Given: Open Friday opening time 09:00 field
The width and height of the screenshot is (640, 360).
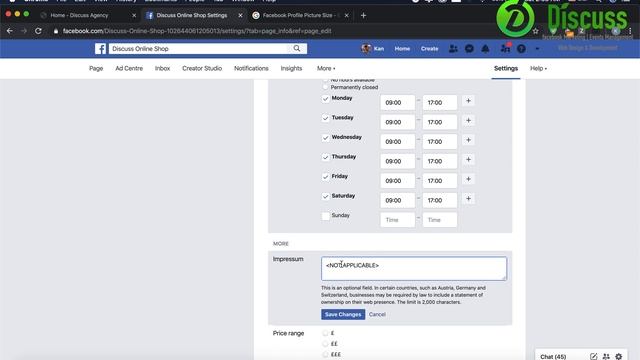Looking at the screenshot, I should click(398, 181).
